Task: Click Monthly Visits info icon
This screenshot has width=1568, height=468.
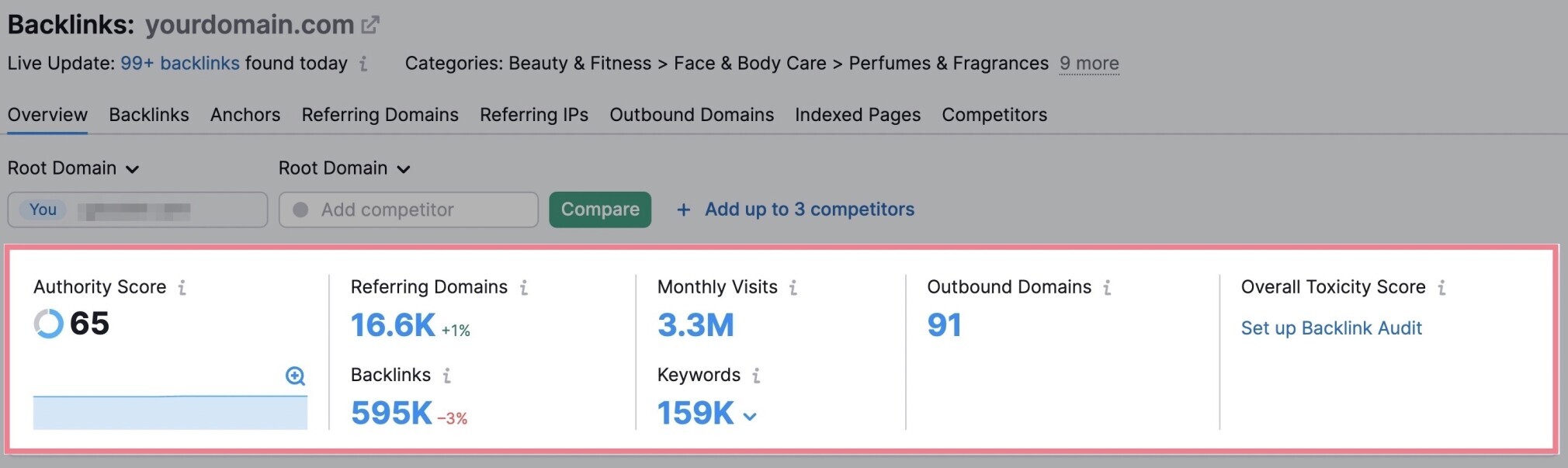Action: pyautogui.click(x=793, y=288)
